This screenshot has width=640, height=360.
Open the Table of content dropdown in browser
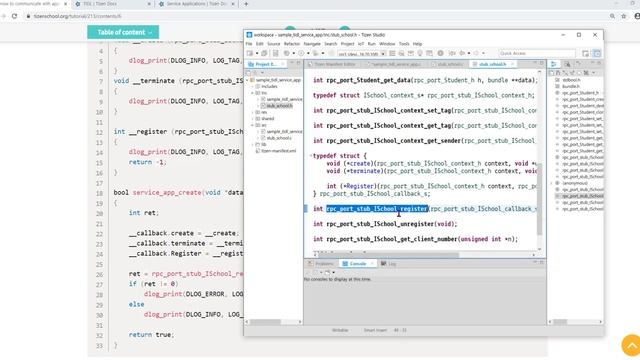pos(123,32)
